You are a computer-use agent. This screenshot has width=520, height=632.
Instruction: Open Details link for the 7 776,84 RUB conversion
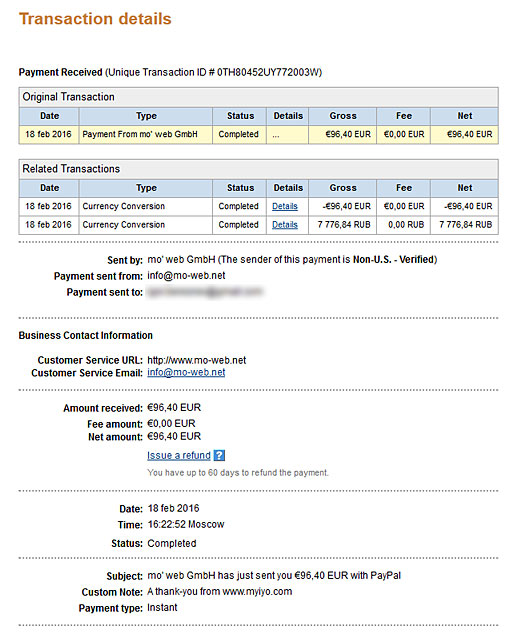285,225
